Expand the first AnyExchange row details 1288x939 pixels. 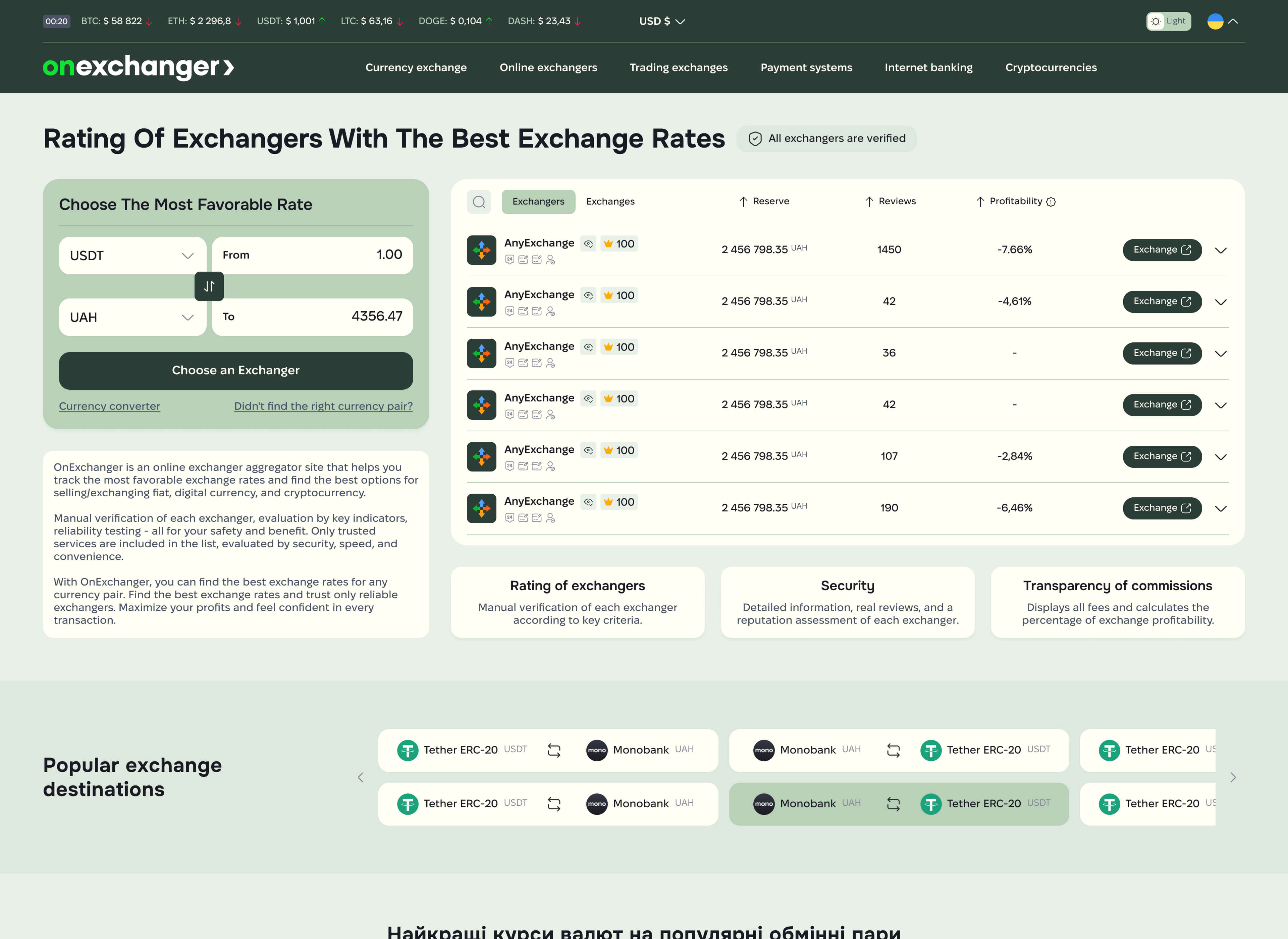click(x=1220, y=250)
